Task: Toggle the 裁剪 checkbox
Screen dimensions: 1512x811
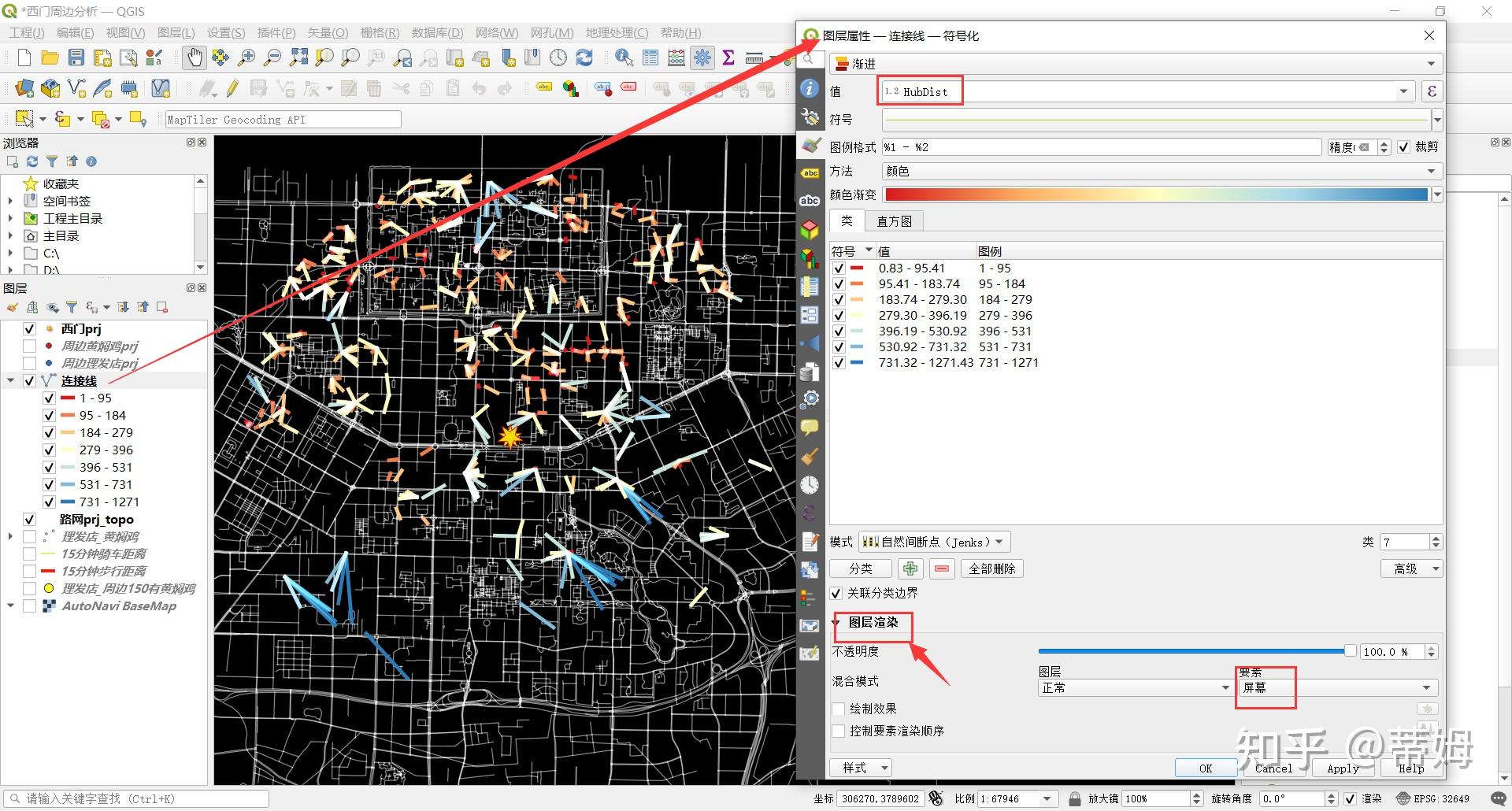Action: [x=1403, y=147]
